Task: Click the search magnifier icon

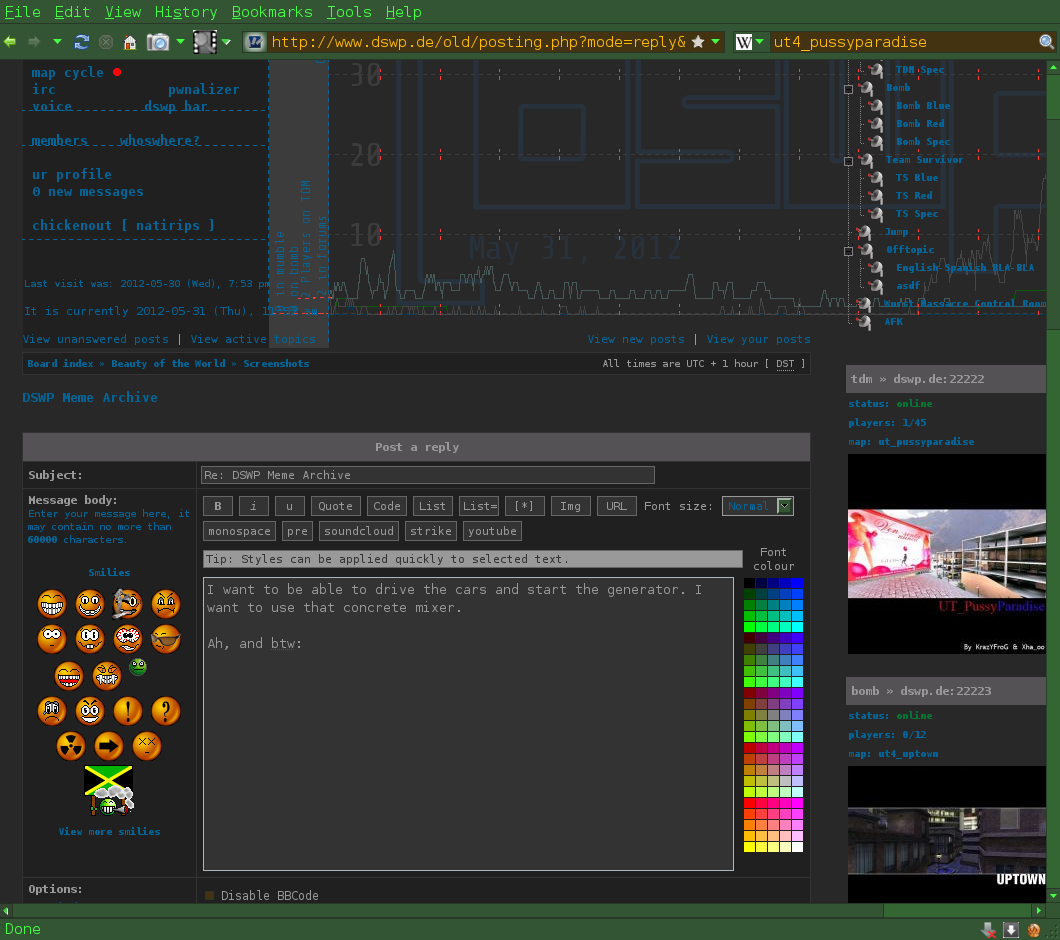Action: coord(1046,42)
